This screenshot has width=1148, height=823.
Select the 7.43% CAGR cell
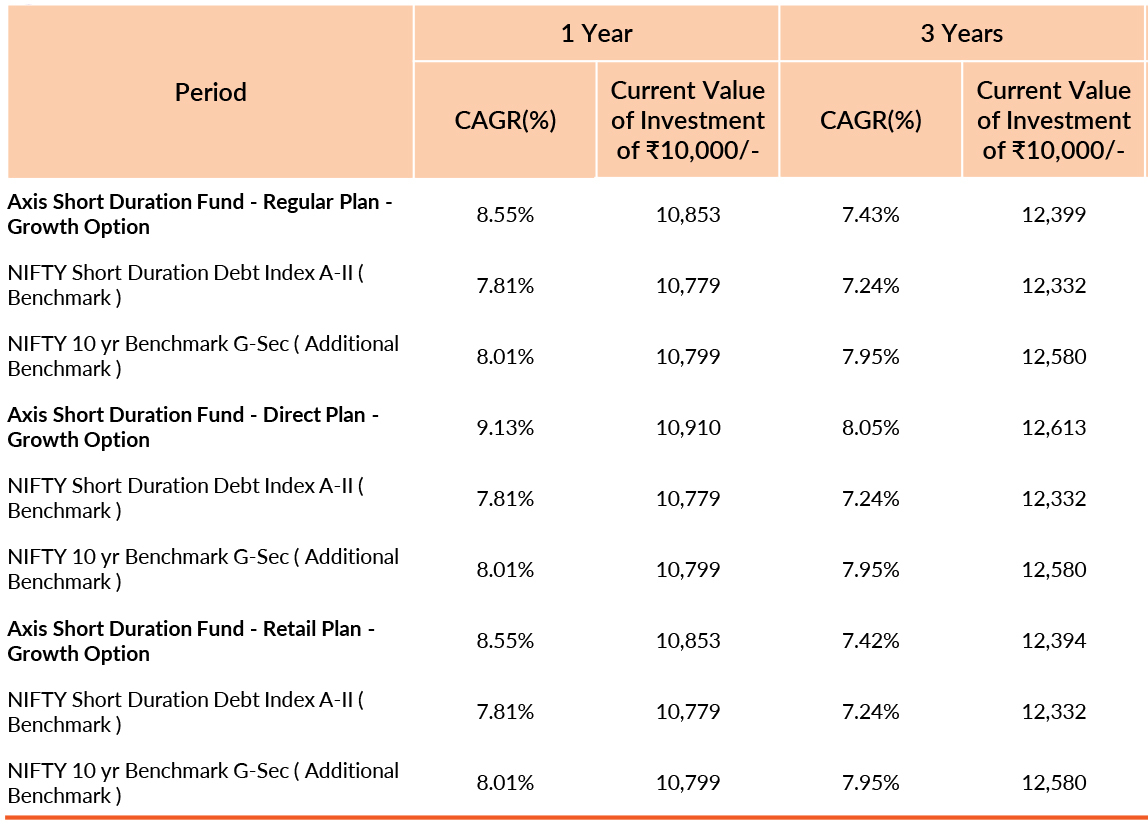(870, 214)
